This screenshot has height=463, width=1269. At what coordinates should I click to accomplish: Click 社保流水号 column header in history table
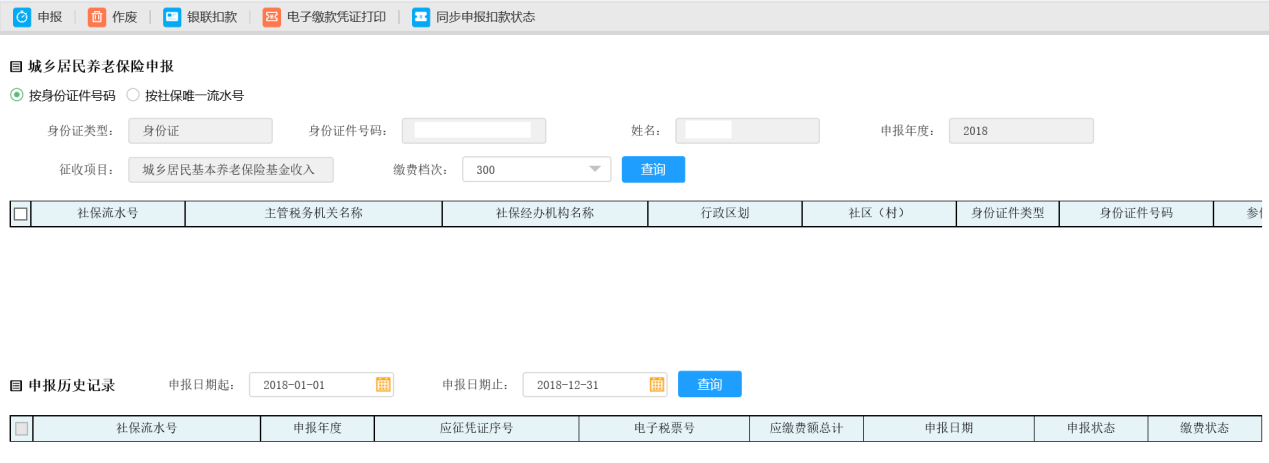[x=147, y=428]
